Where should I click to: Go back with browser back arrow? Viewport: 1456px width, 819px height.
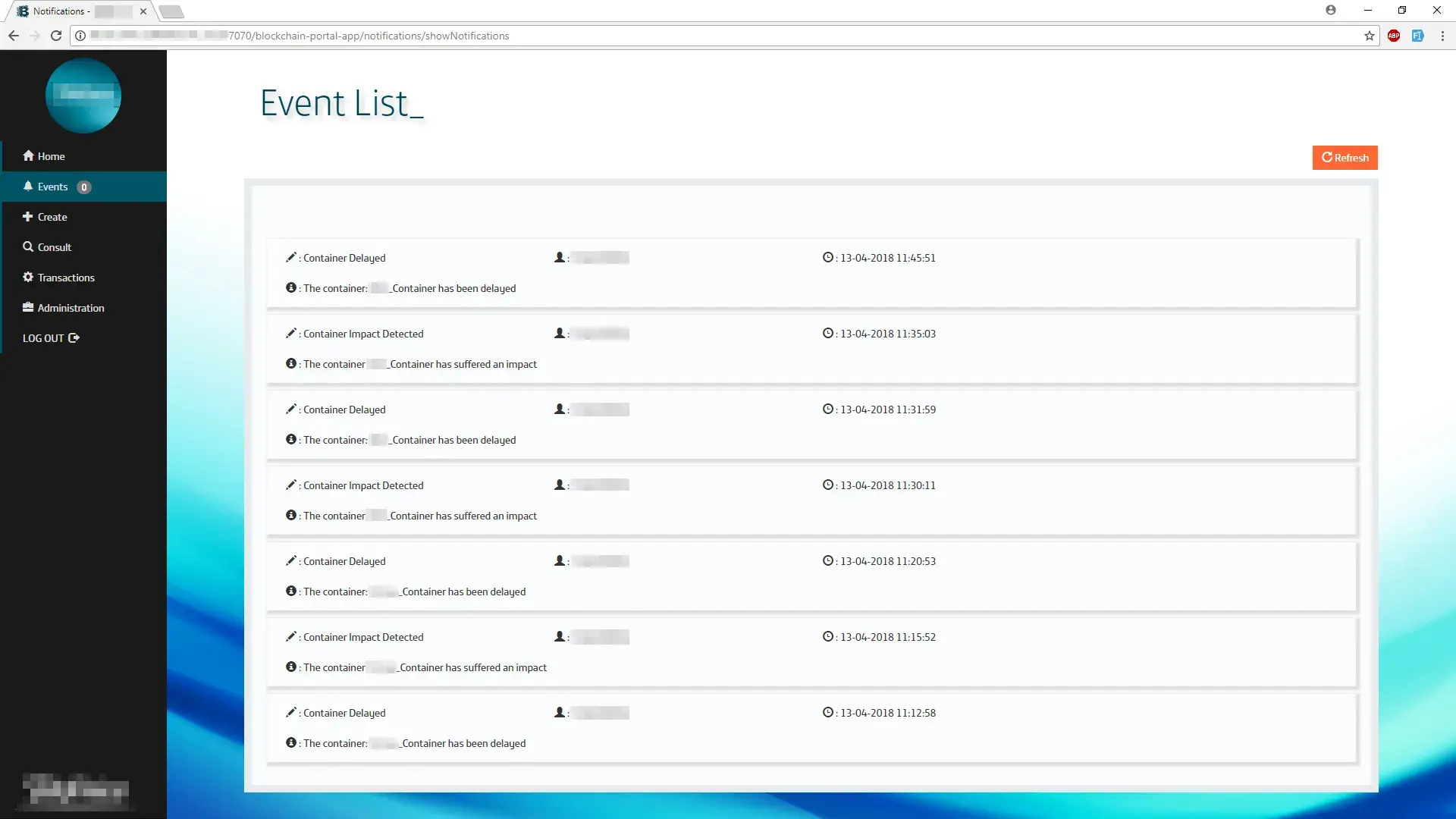(x=14, y=36)
